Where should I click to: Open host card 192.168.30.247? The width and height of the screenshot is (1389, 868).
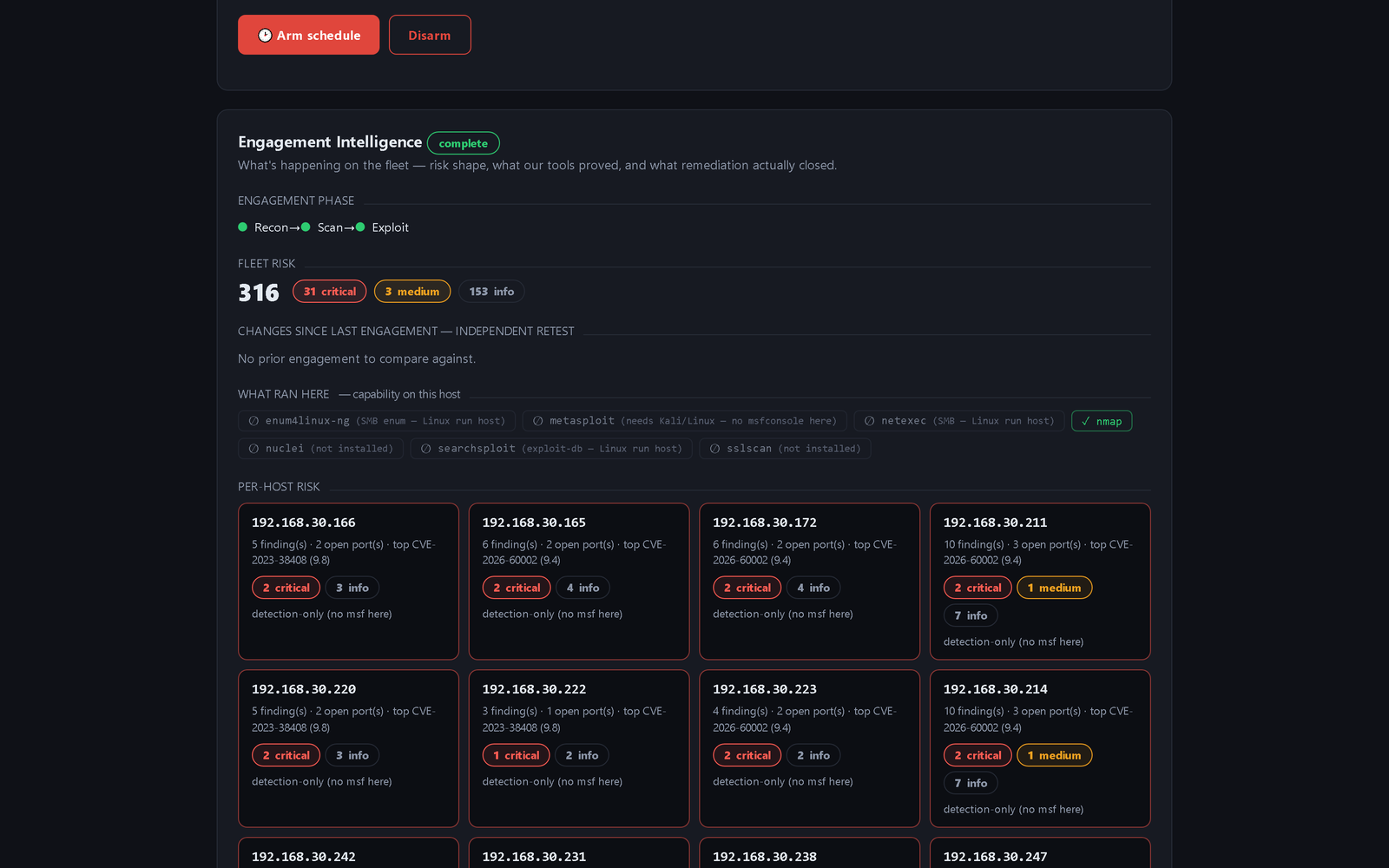point(1040,853)
